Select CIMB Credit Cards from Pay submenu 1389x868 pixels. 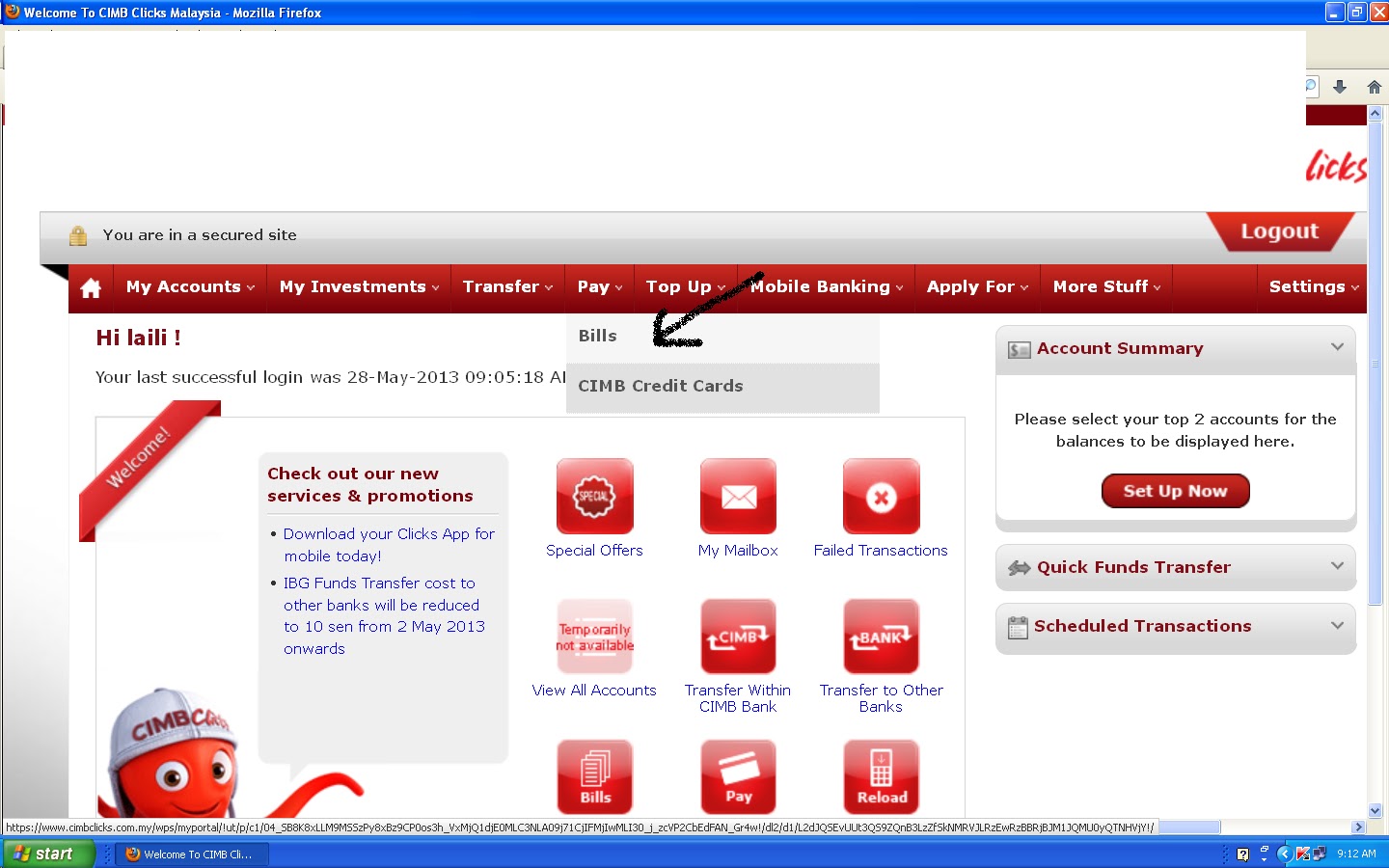[722, 387]
